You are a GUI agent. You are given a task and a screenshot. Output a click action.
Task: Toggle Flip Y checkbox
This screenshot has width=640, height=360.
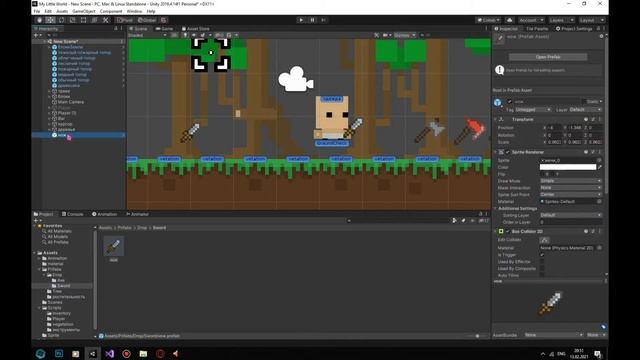click(x=552, y=174)
